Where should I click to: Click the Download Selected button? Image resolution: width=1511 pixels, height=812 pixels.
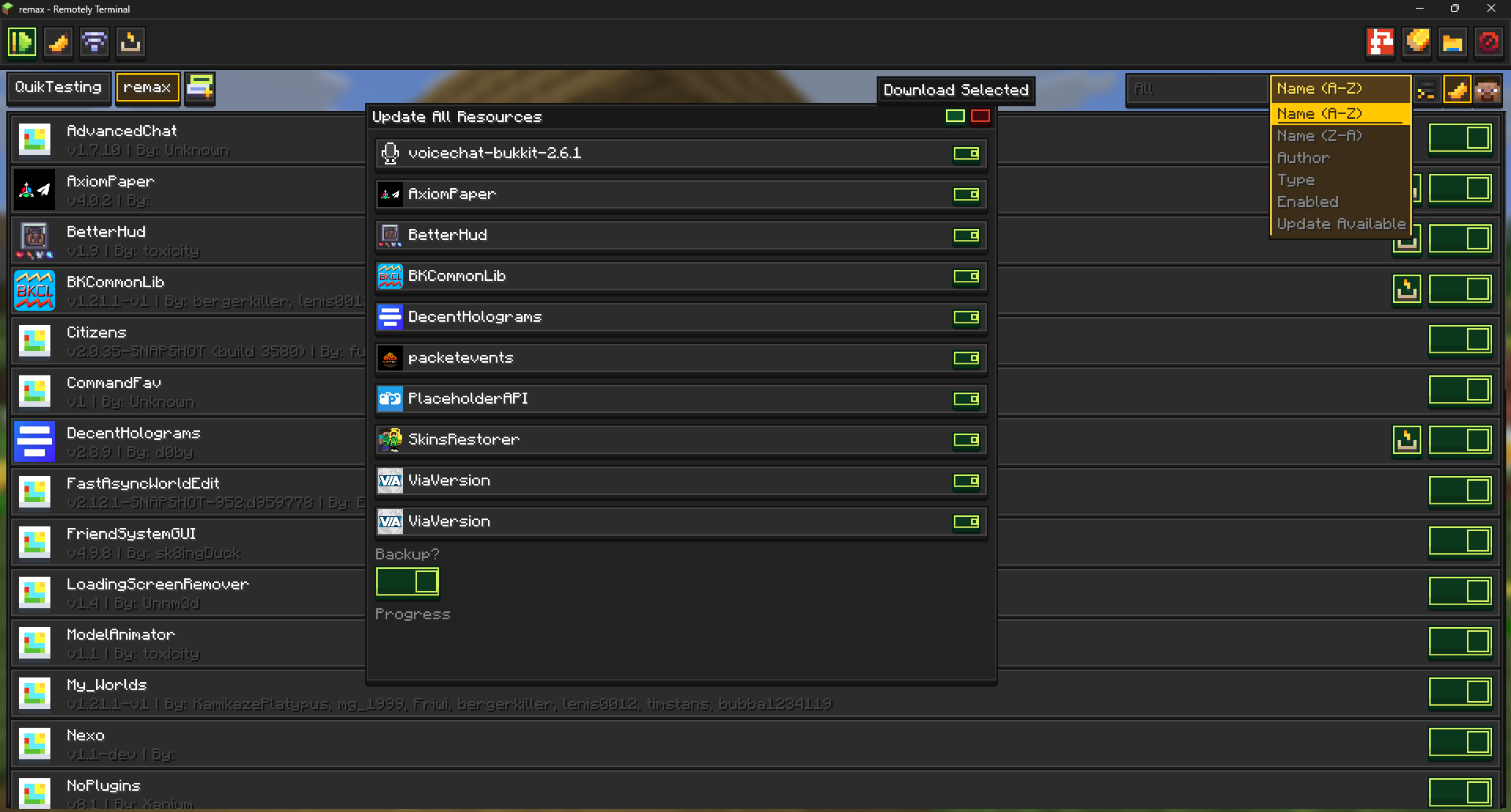tap(956, 90)
